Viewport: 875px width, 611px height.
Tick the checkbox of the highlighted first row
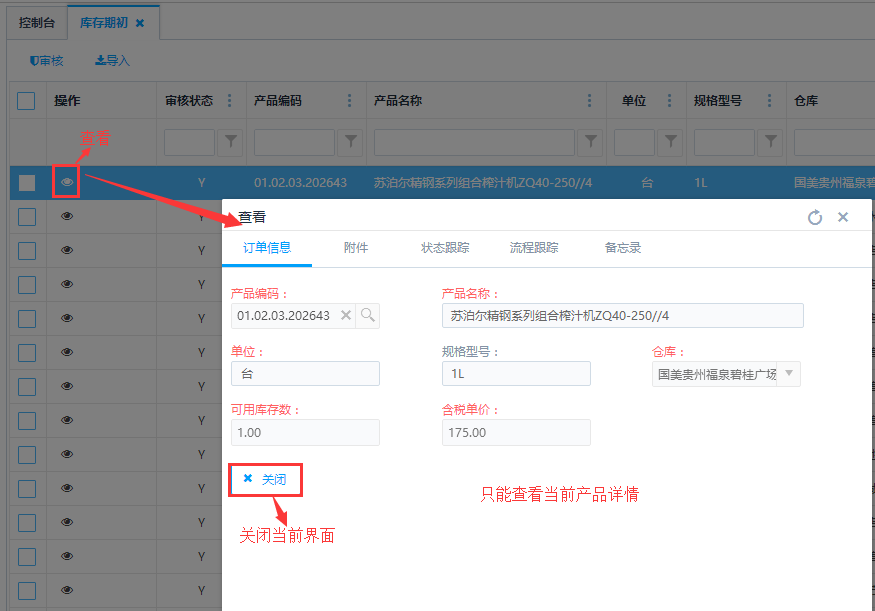point(27,182)
